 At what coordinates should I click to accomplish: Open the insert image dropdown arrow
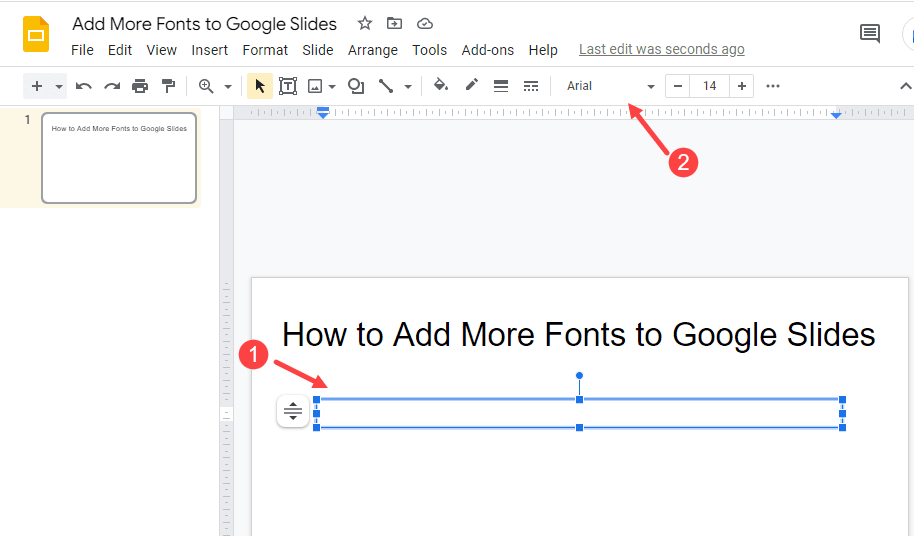pyautogui.click(x=332, y=87)
